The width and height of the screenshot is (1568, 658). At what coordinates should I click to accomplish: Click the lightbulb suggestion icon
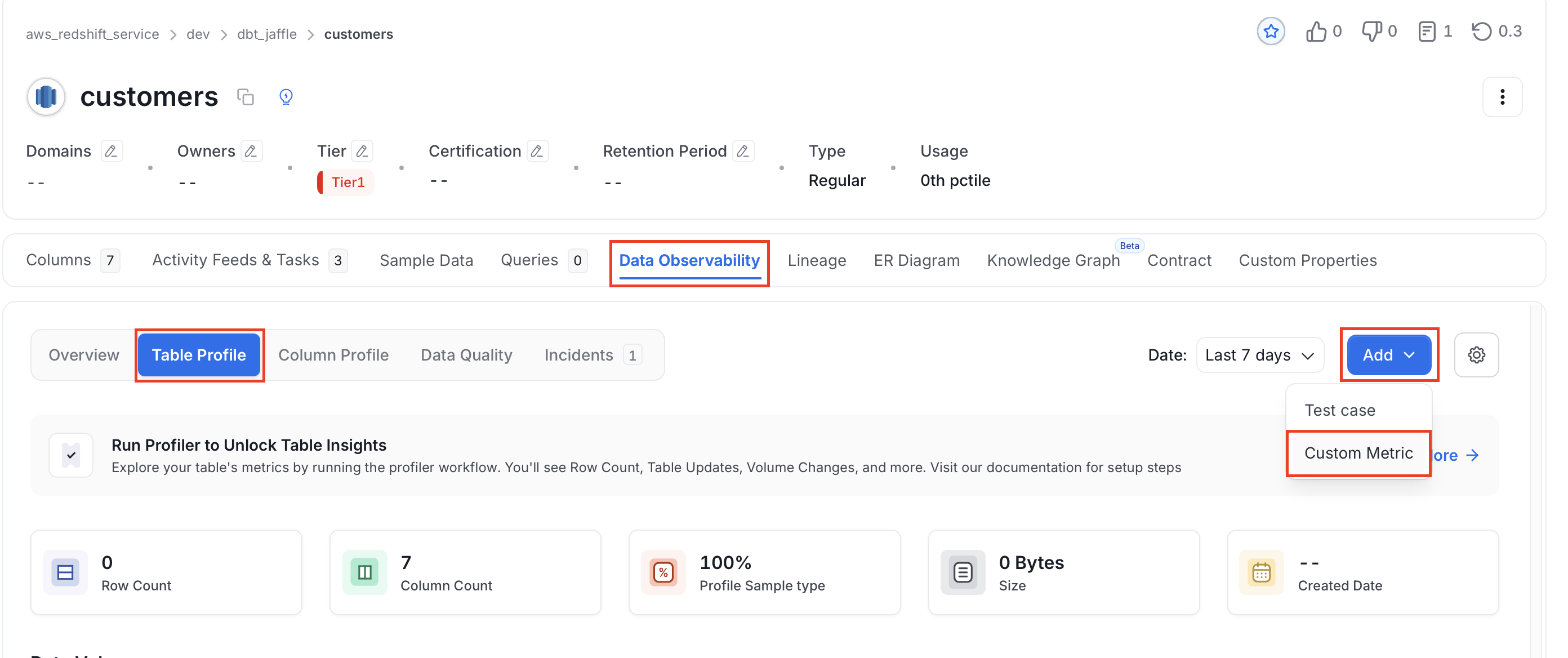coord(286,97)
